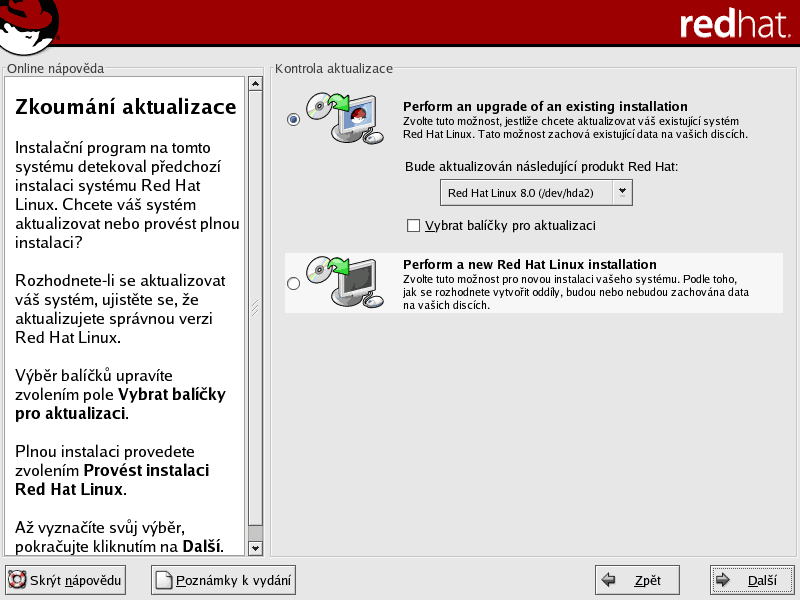The width and height of the screenshot is (800, 600).
Task: Enable the 'Vybrat balíčky pro aktualizaci' checkbox
Action: click(x=413, y=226)
